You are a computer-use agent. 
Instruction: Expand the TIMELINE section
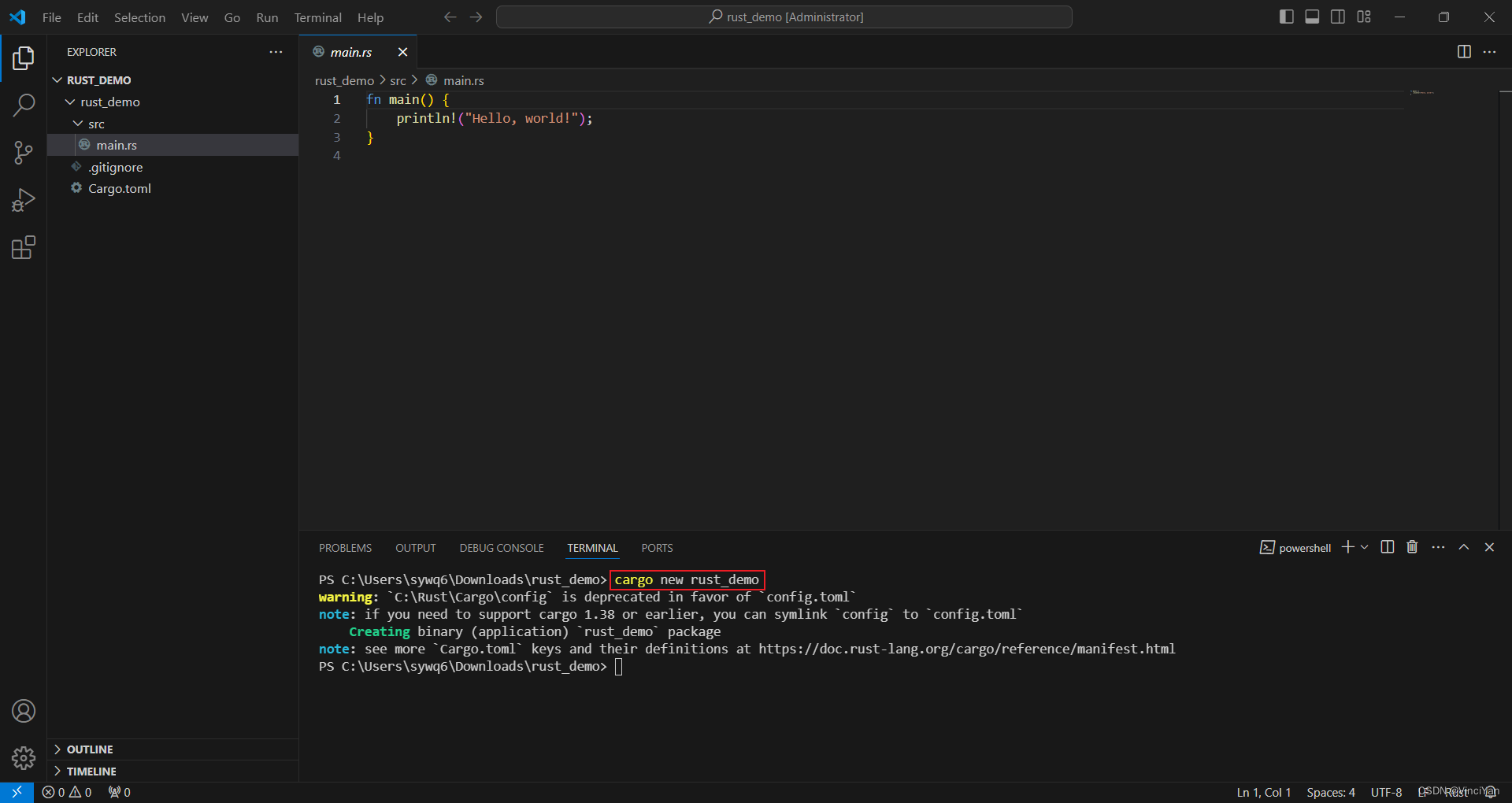coord(91,772)
